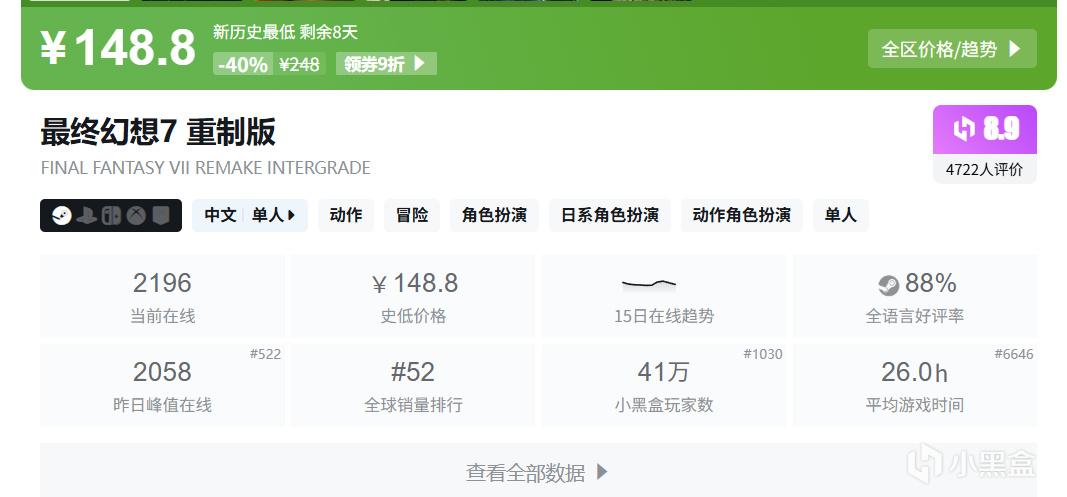Click the #522 rank label

[265, 354]
